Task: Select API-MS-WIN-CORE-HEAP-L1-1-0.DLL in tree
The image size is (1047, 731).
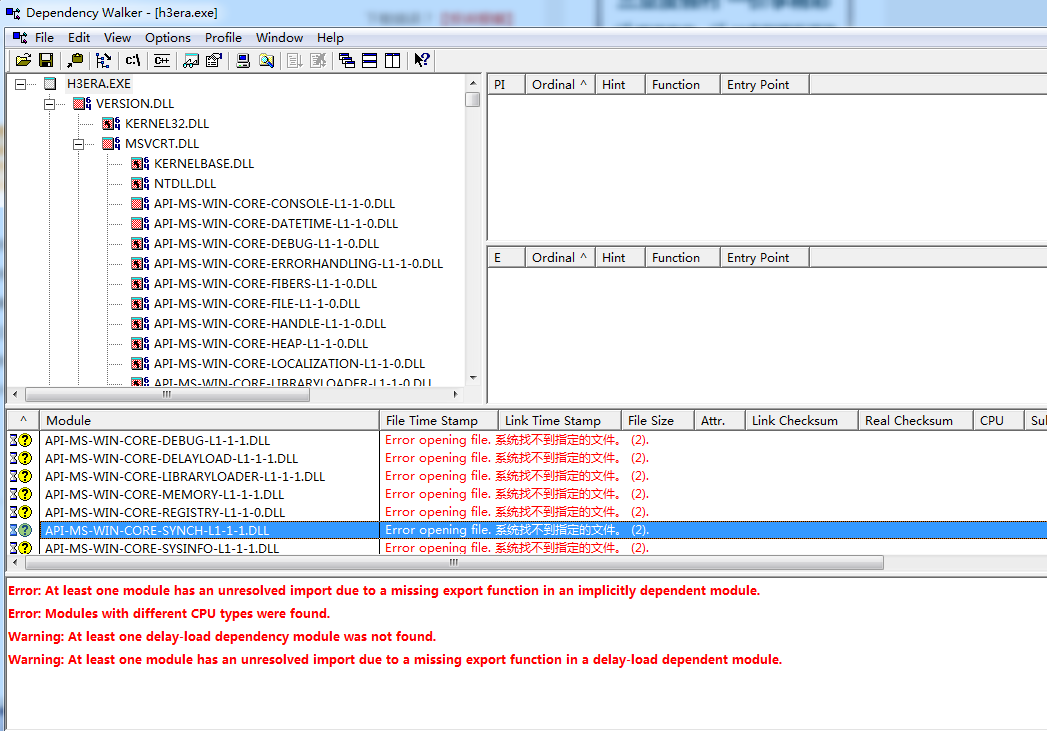Action: click(261, 344)
